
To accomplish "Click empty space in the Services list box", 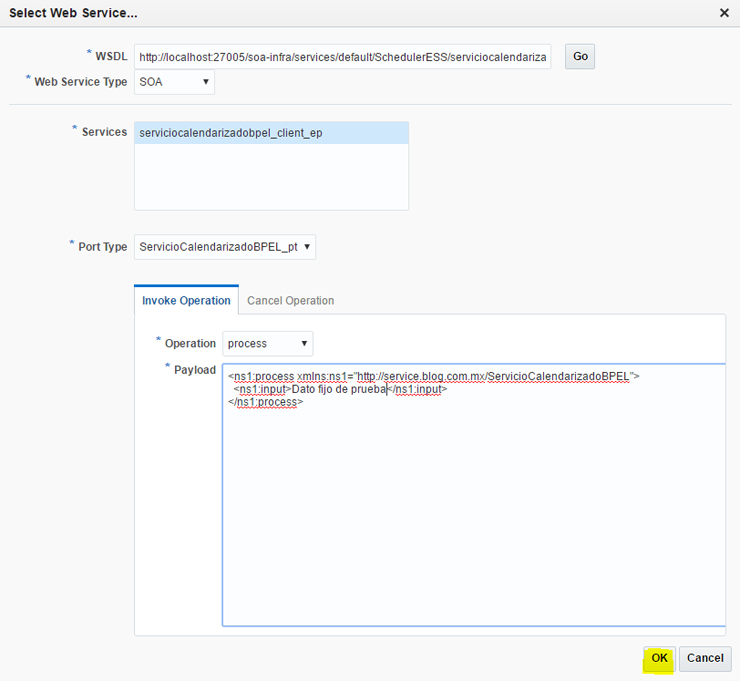I will [271, 180].
